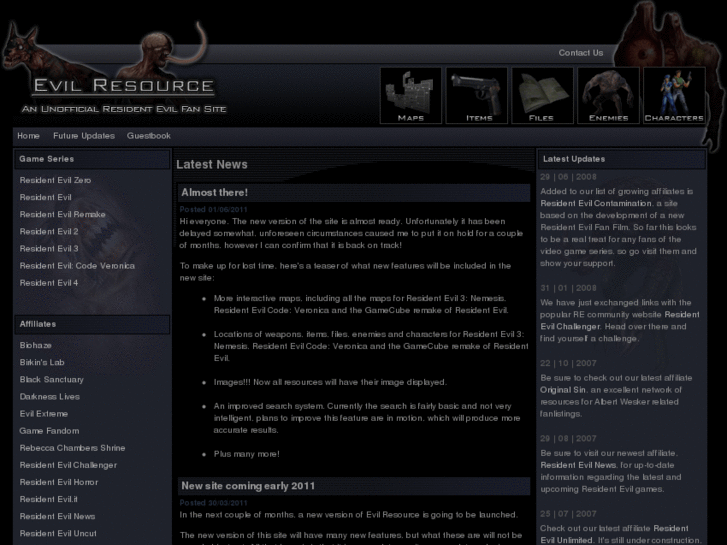Click the Game Series panel header

[x=92, y=159]
